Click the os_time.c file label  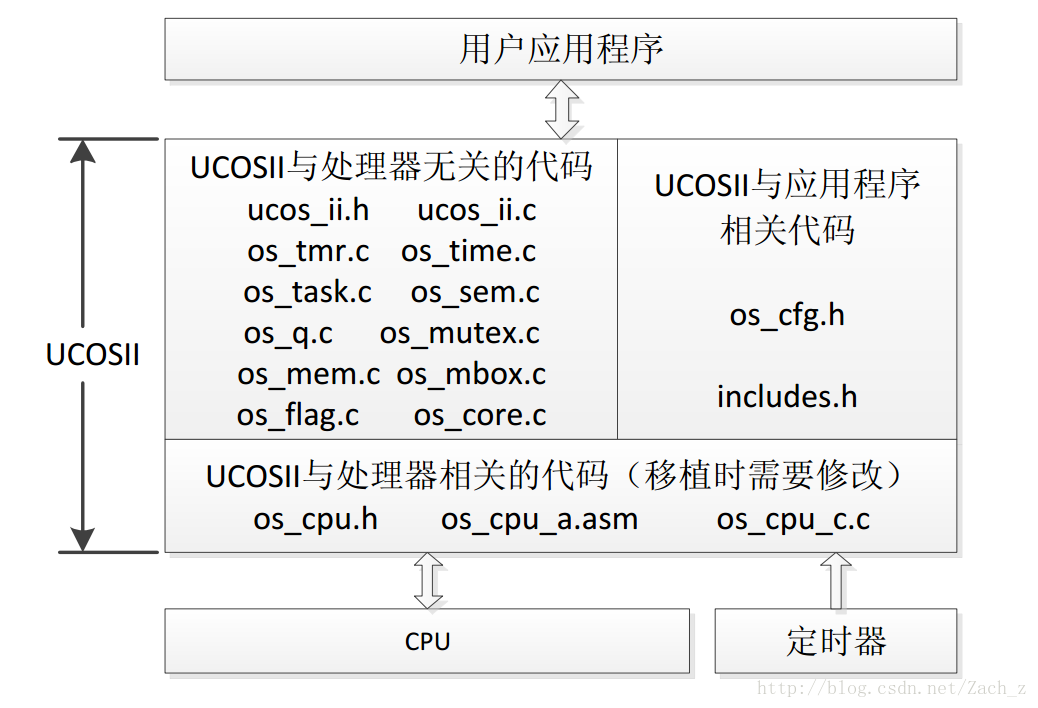tap(469, 252)
